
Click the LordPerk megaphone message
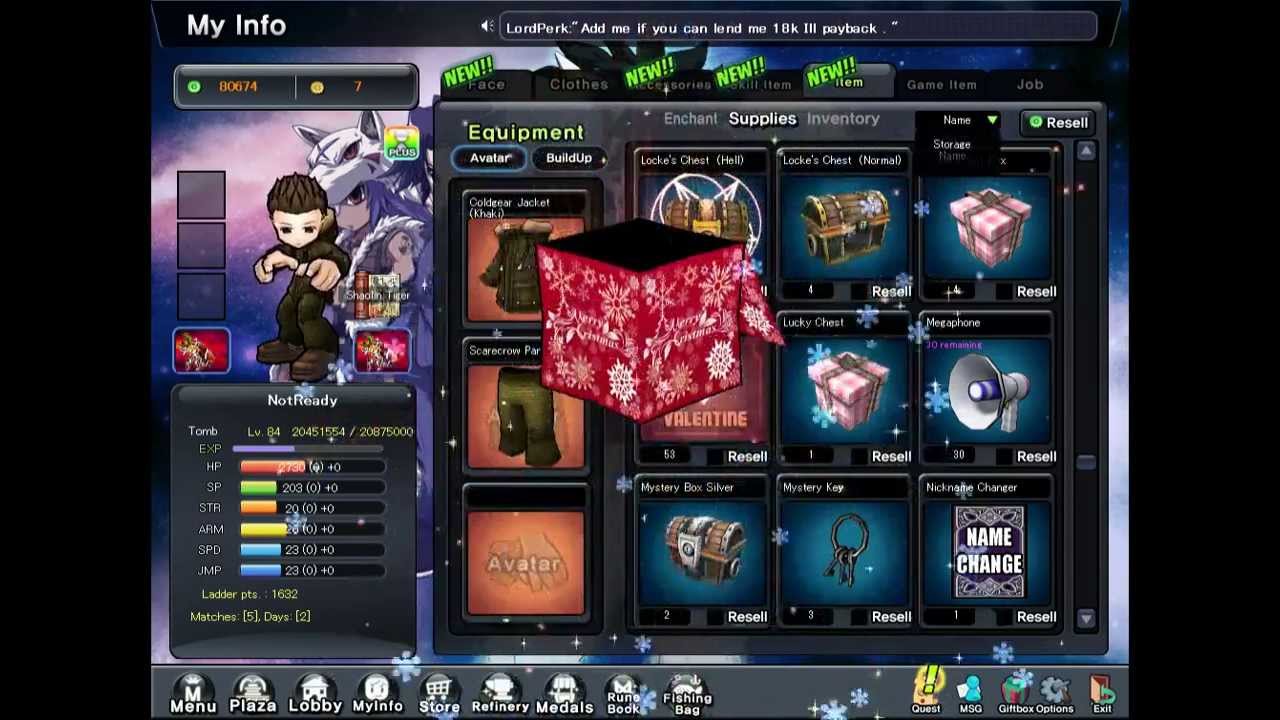pyautogui.click(x=702, y=28)
